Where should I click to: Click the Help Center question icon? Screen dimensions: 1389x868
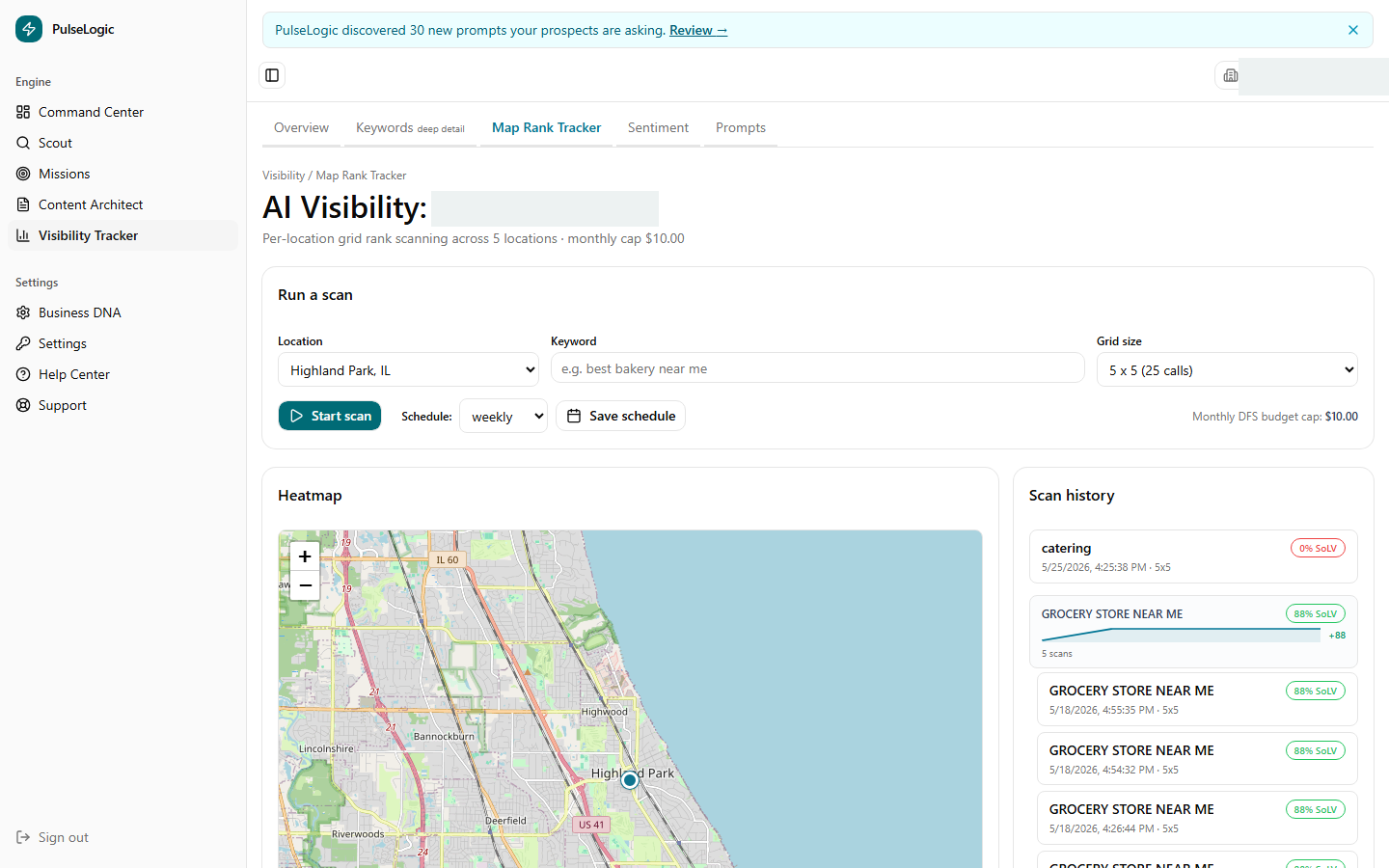coord(23,374)
